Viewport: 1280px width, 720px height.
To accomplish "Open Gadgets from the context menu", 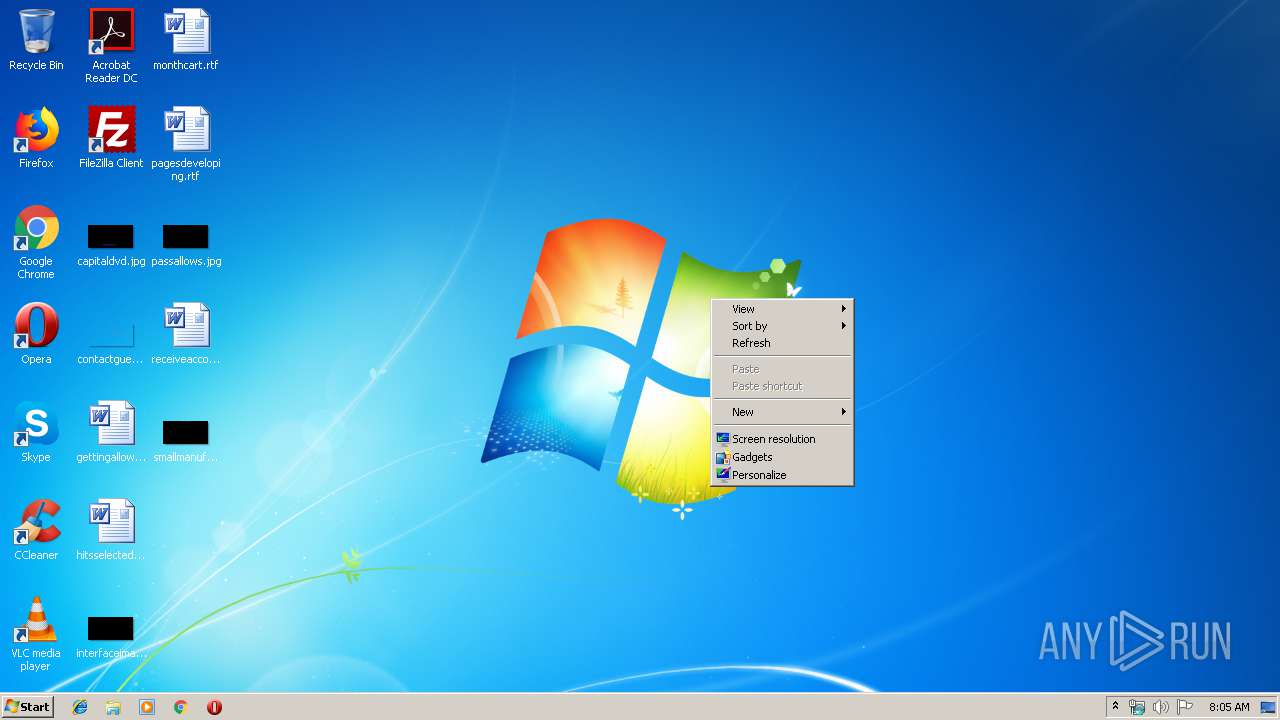I will coord(782,457).
